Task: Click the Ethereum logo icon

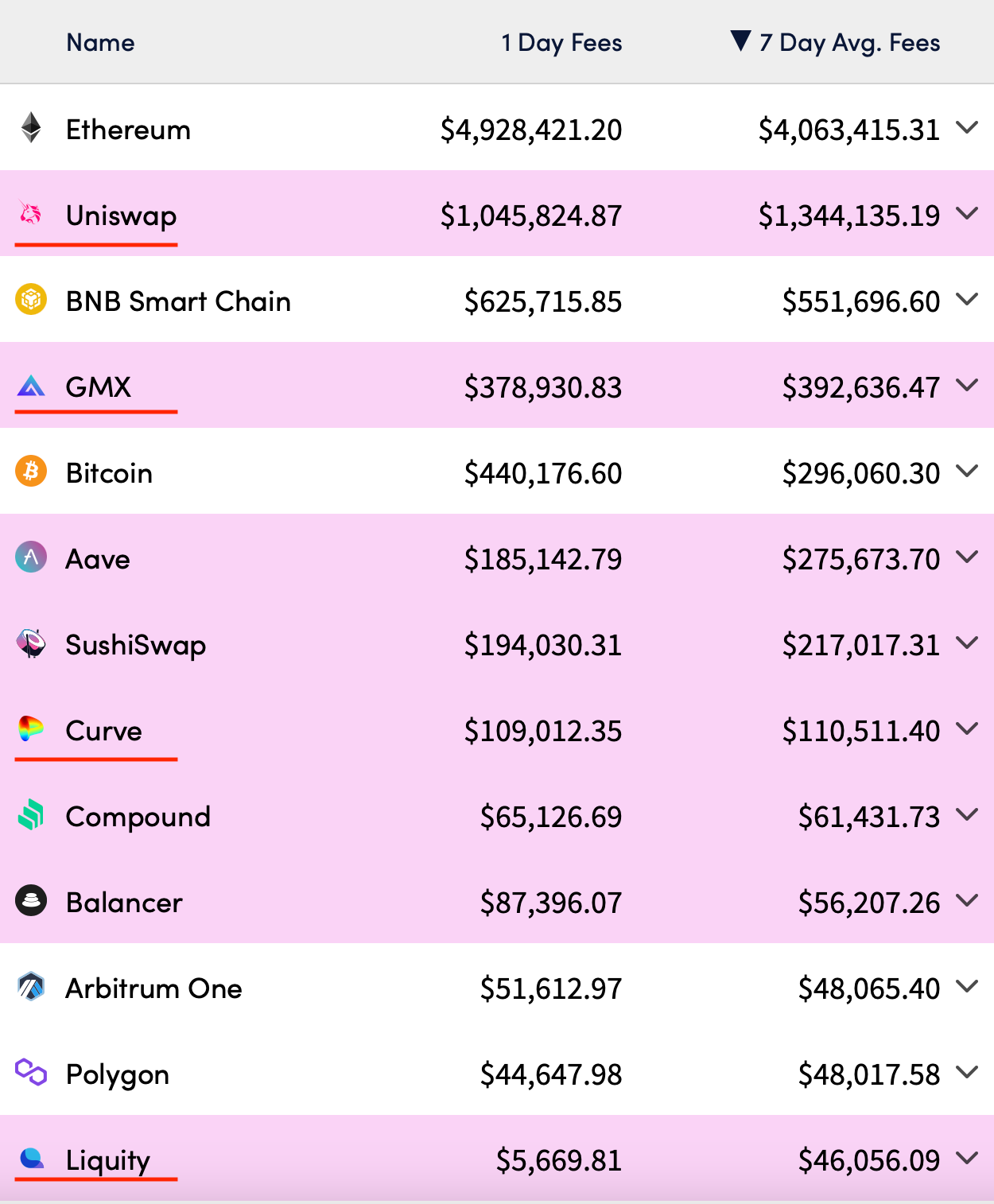Action: pyautogui.click(x=32, y=129)
